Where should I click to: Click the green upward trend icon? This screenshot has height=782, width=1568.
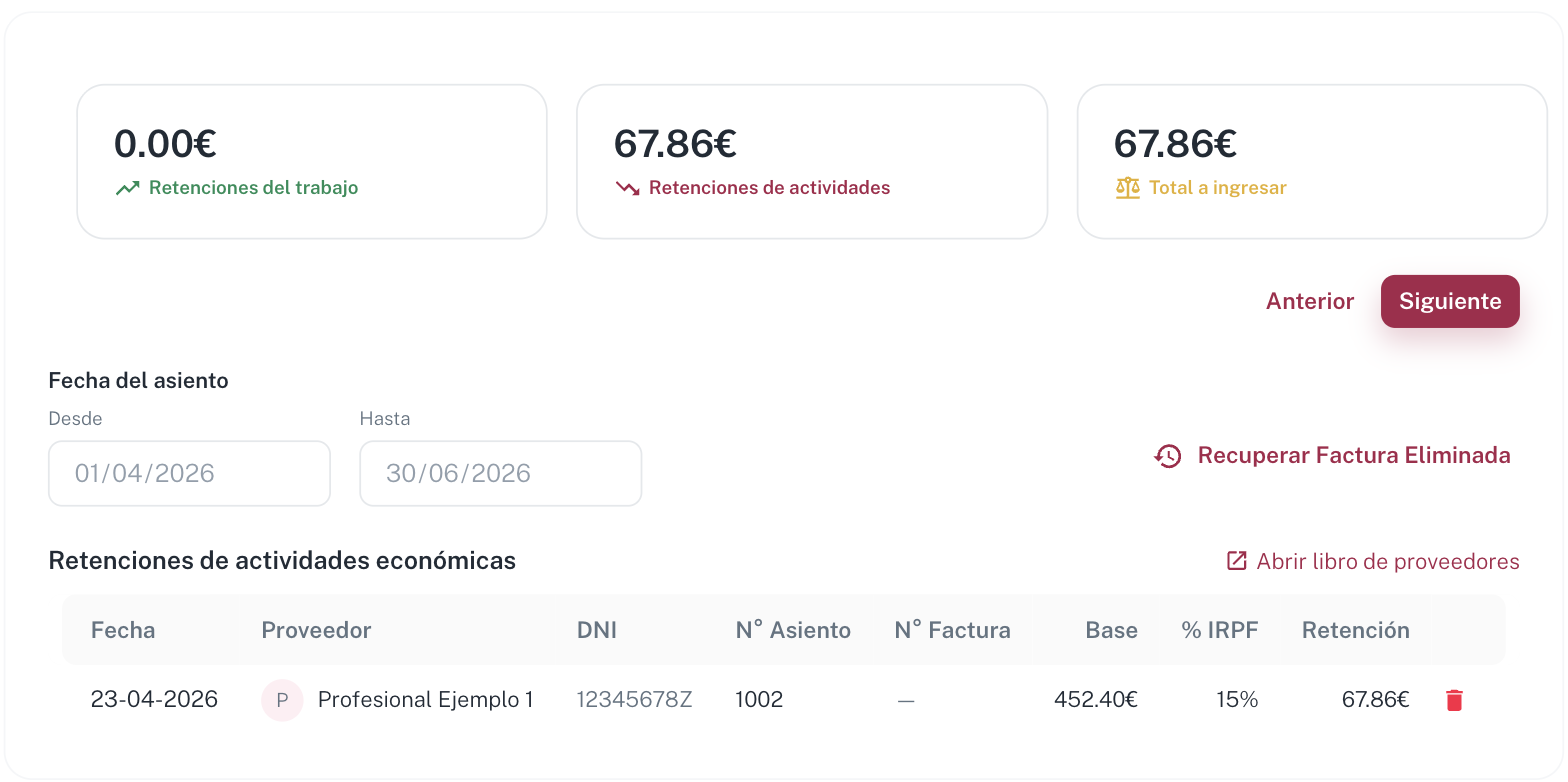click(x=127, y=188)
